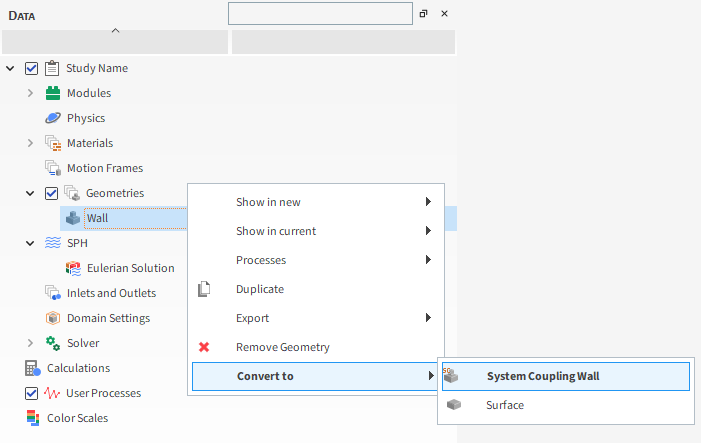Collapse the Study Name tree node
701x443 pixels.
click(x=10, y=68)
